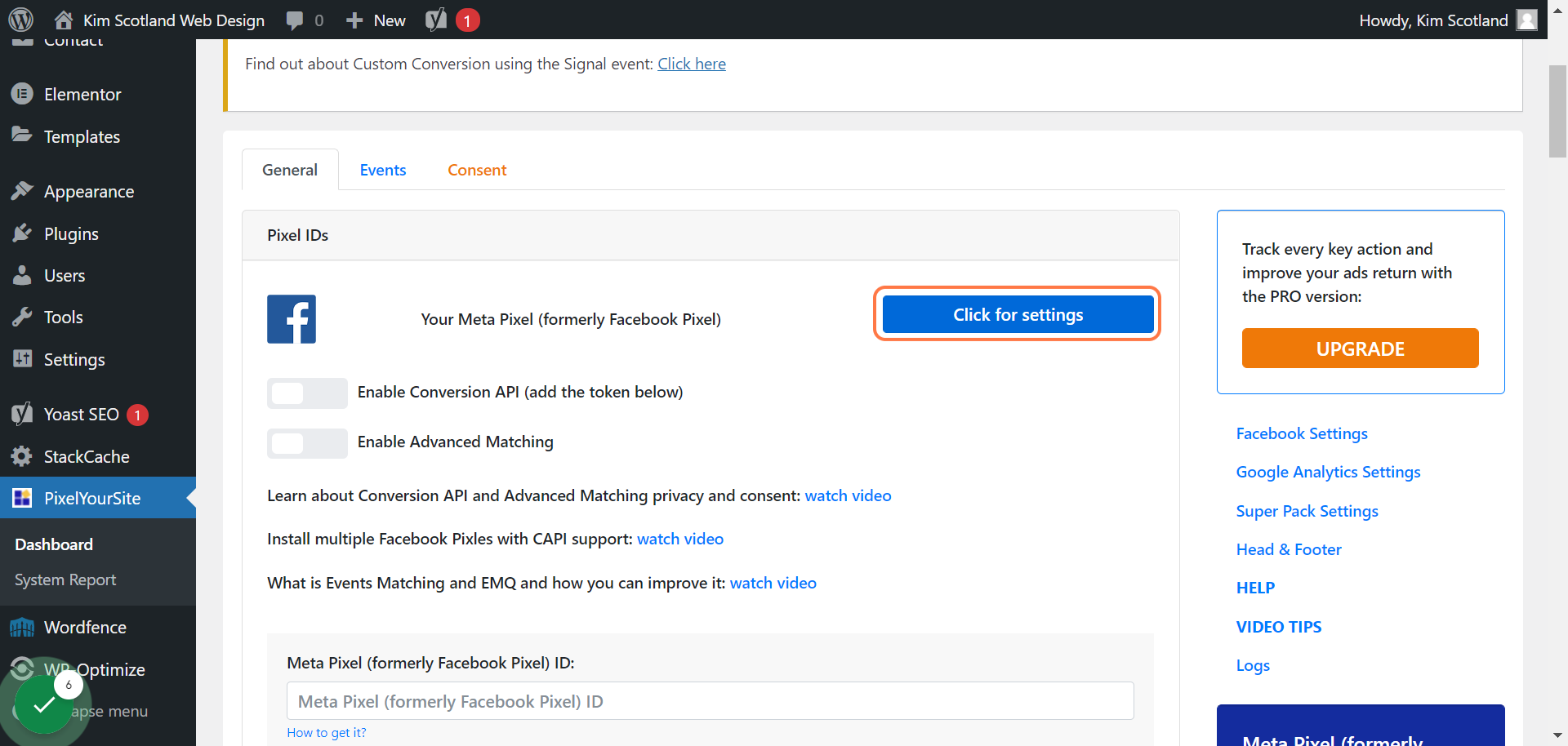Open Facebook Settings link
This screenshot has height=746, width=1568.
[1302, 433]
